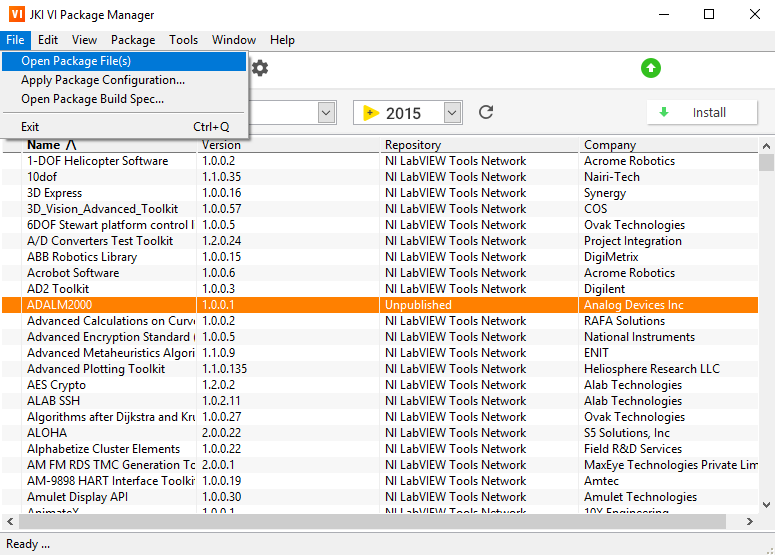Open the LabVIEW version 2015 dropdown
775x555 pixels.
(x=452, y=113)
